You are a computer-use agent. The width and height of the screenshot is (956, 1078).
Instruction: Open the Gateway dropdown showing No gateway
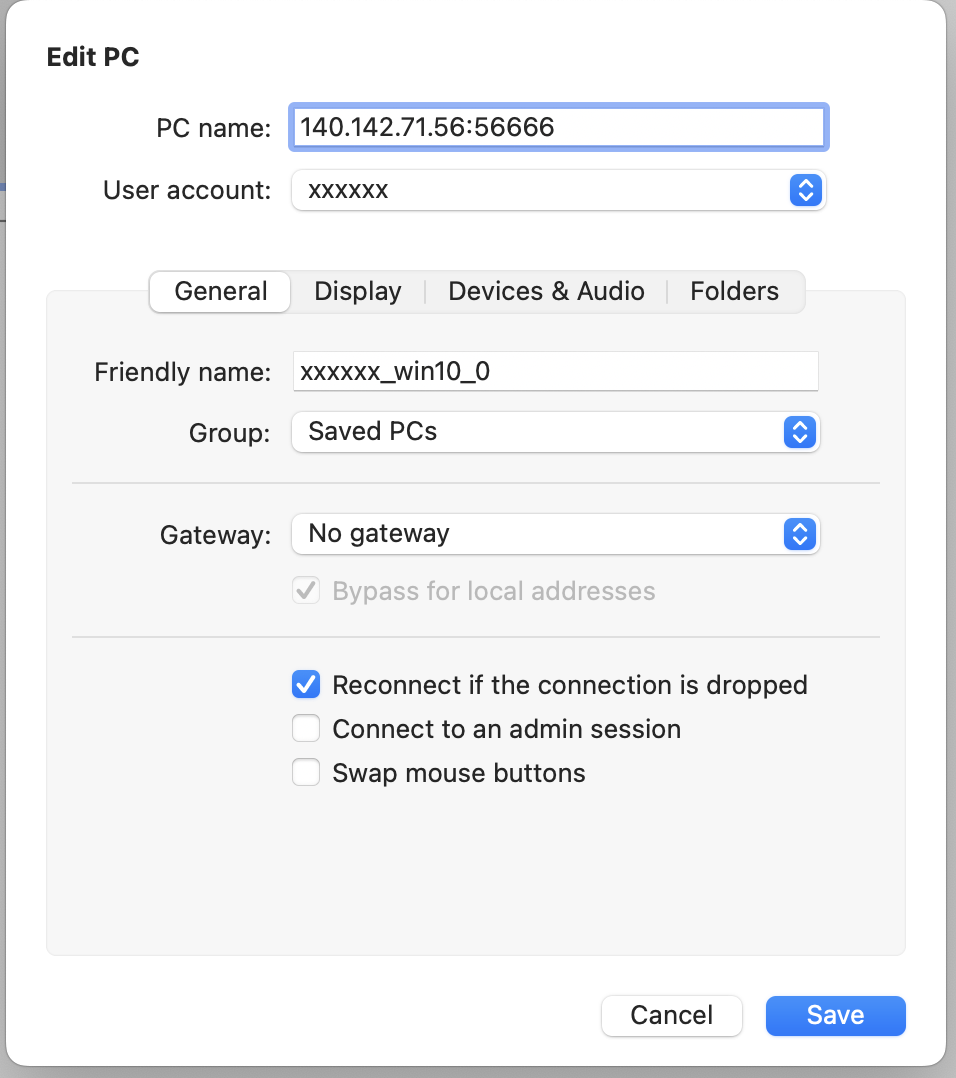[555, 534]
